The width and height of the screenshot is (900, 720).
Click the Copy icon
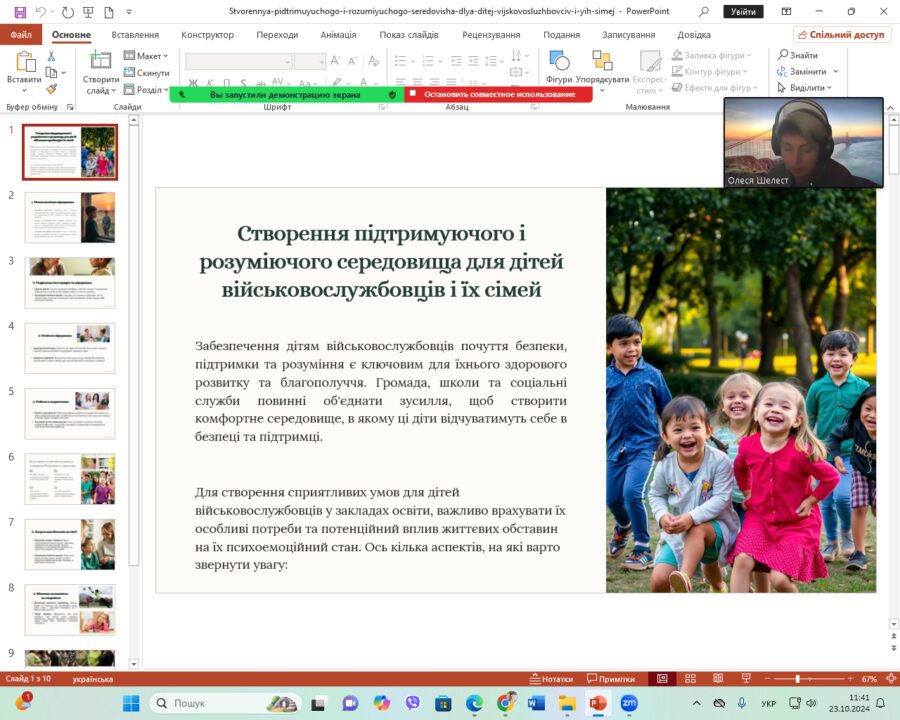[52, 72]
